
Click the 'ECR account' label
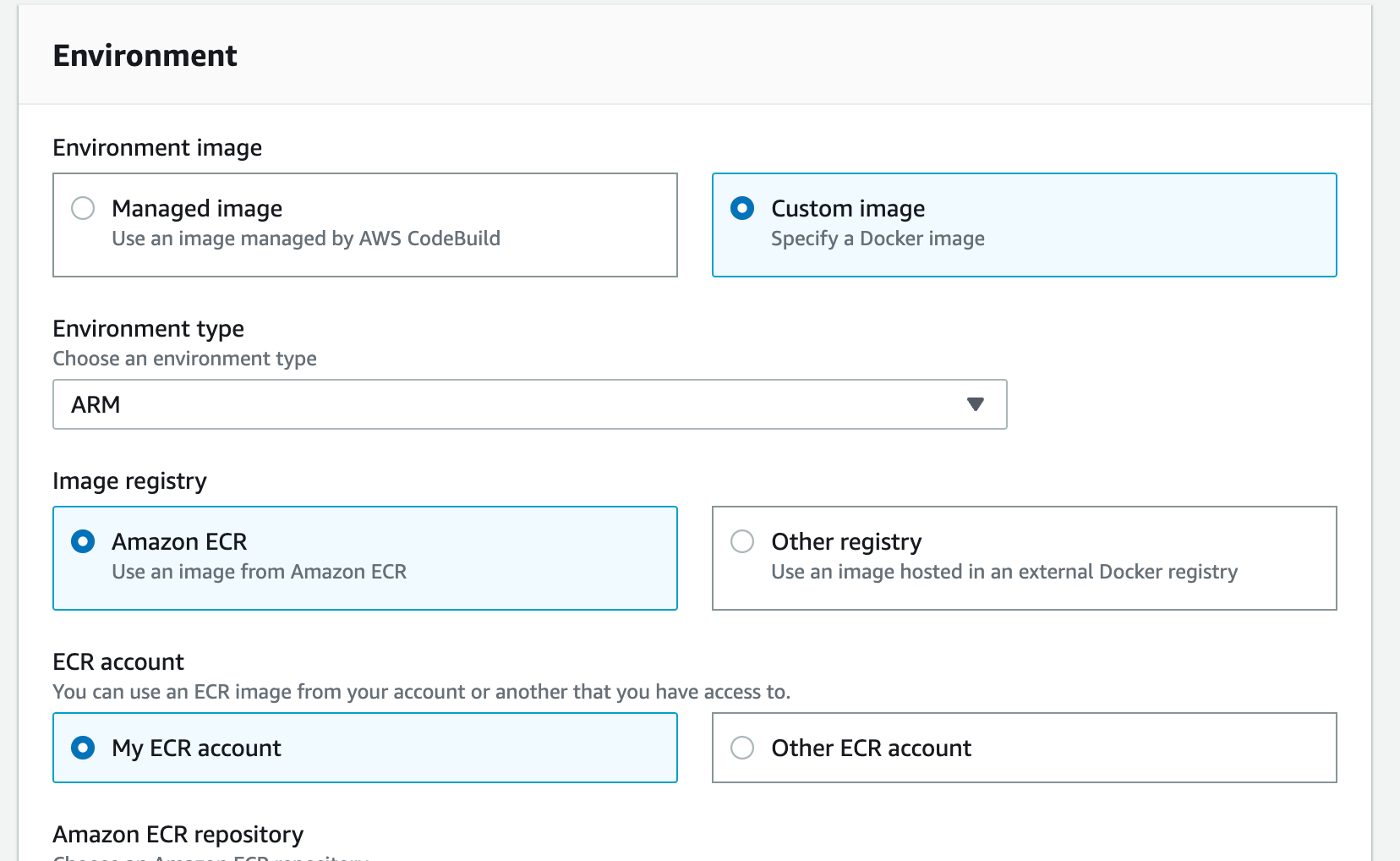click(118, 661)
